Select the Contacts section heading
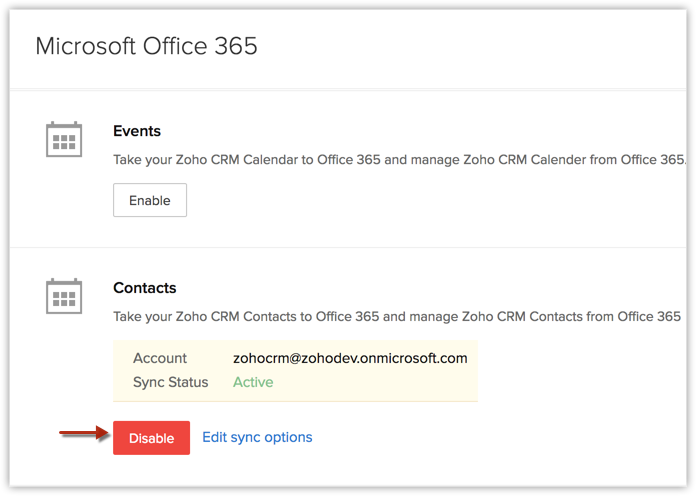 point(145,288)
